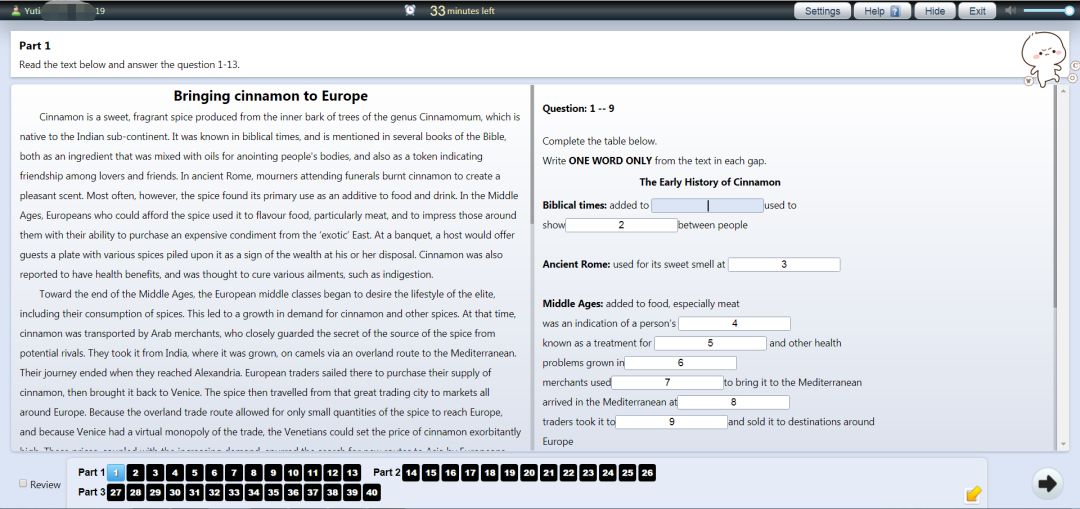Open the Settings button
Screen dimensions: 1080x509
[x=822, y=11]
